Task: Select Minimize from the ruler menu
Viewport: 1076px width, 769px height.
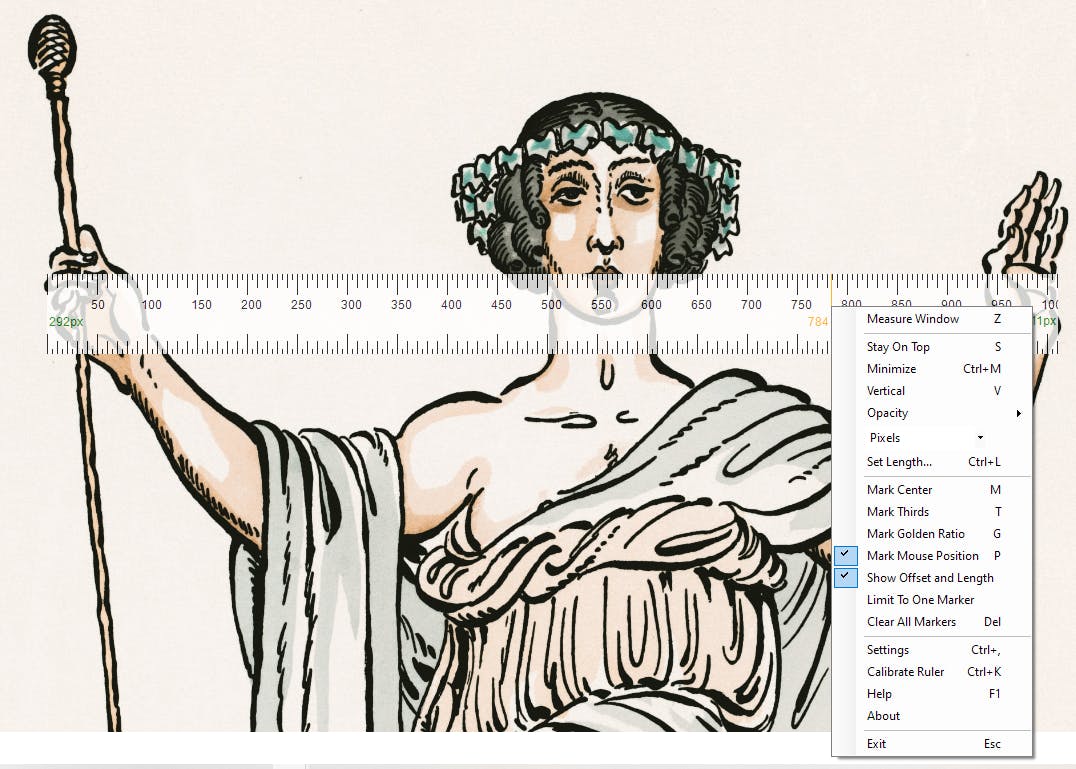Action: pyautogui.click(x=891, y=369)
